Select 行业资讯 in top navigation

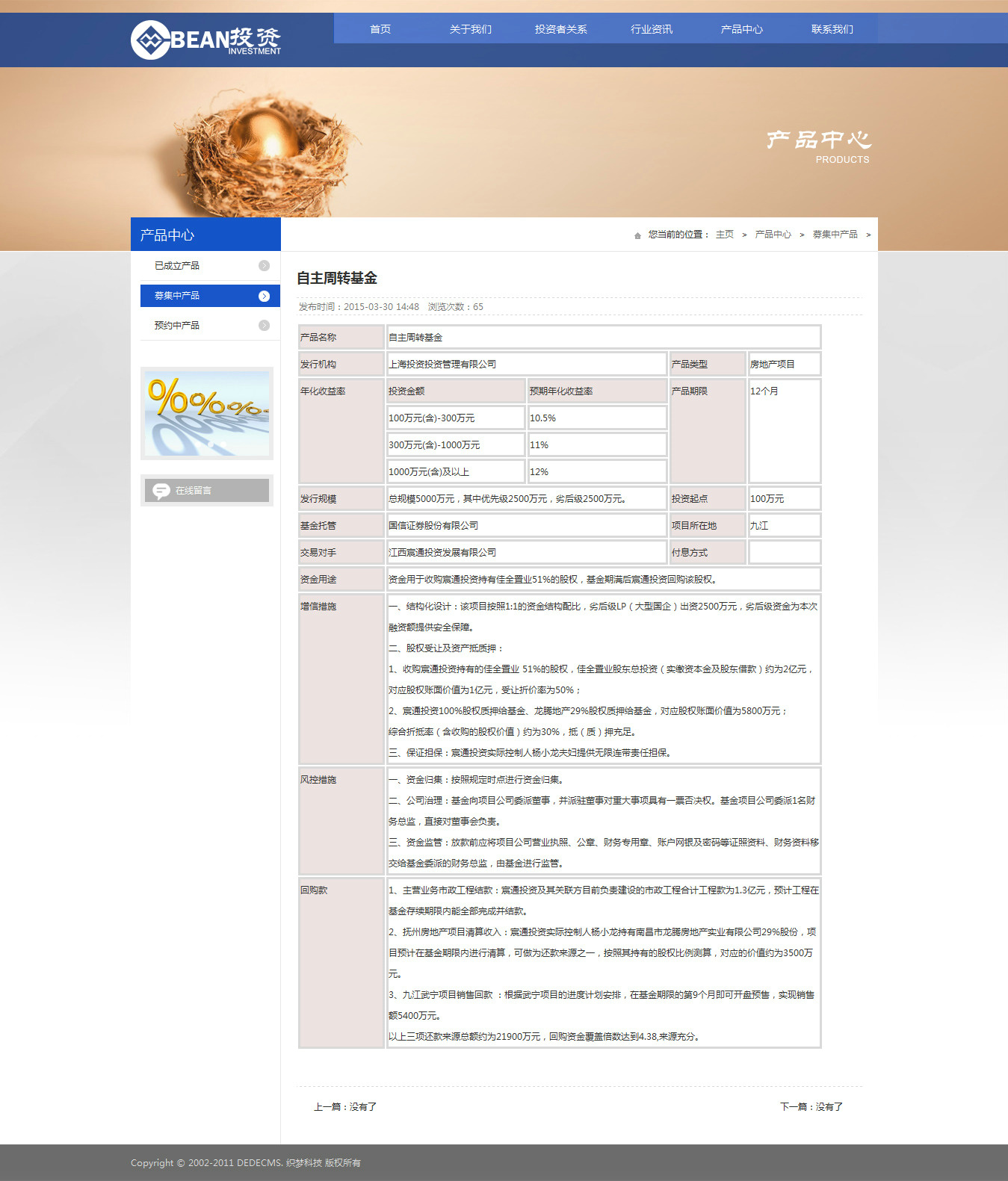(652, 29)
